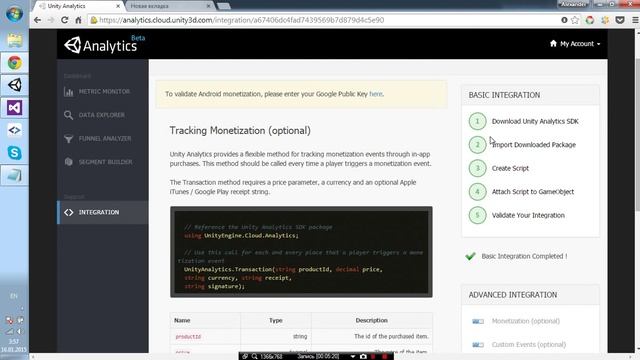
Task: Open the browser home page icon
Action: pyautogui.click(x=78, y=20)
